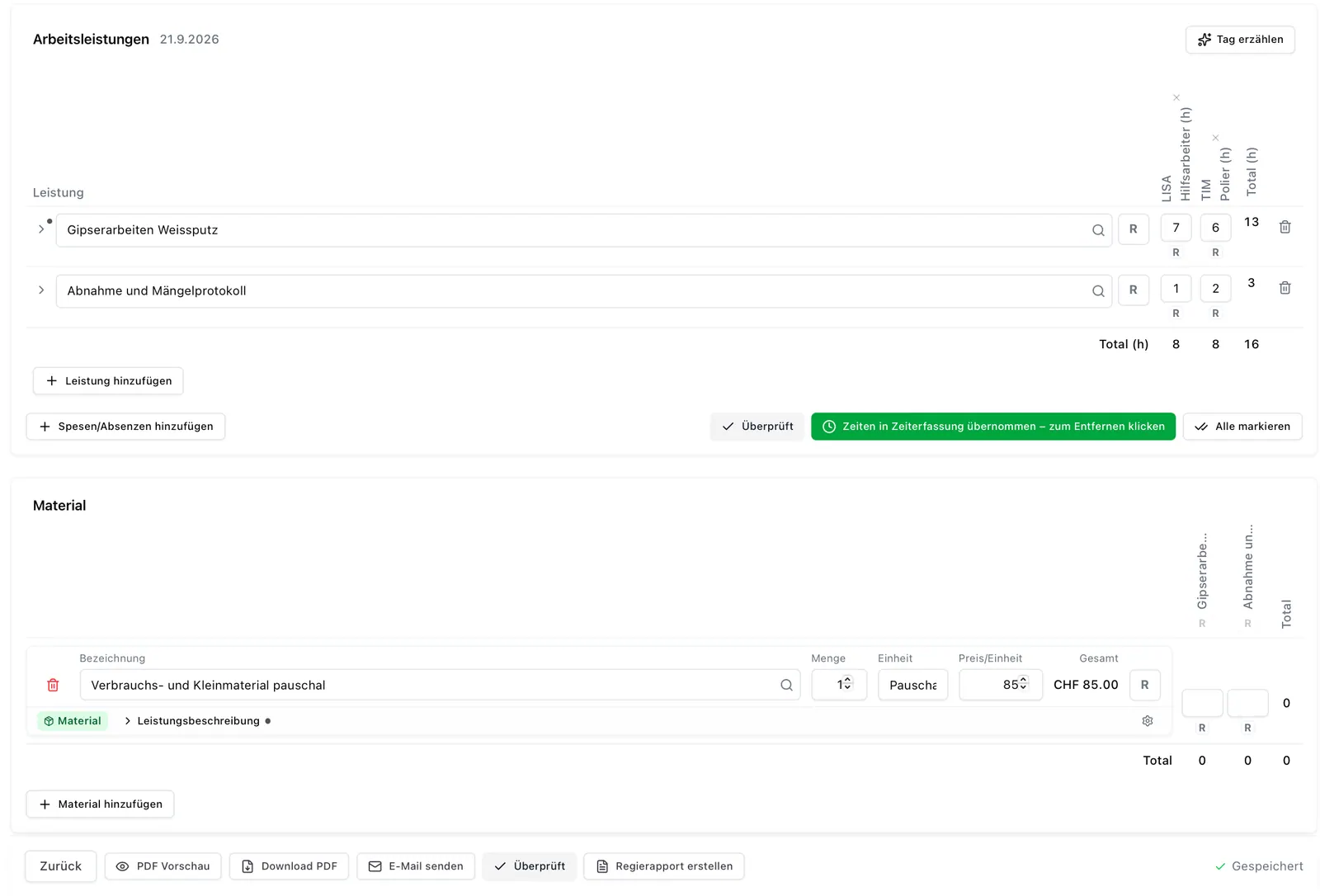The width and height of the screenshot is (1320, 896).
Task: Click Regierapport erstellen button
Action: pos(664,866)
